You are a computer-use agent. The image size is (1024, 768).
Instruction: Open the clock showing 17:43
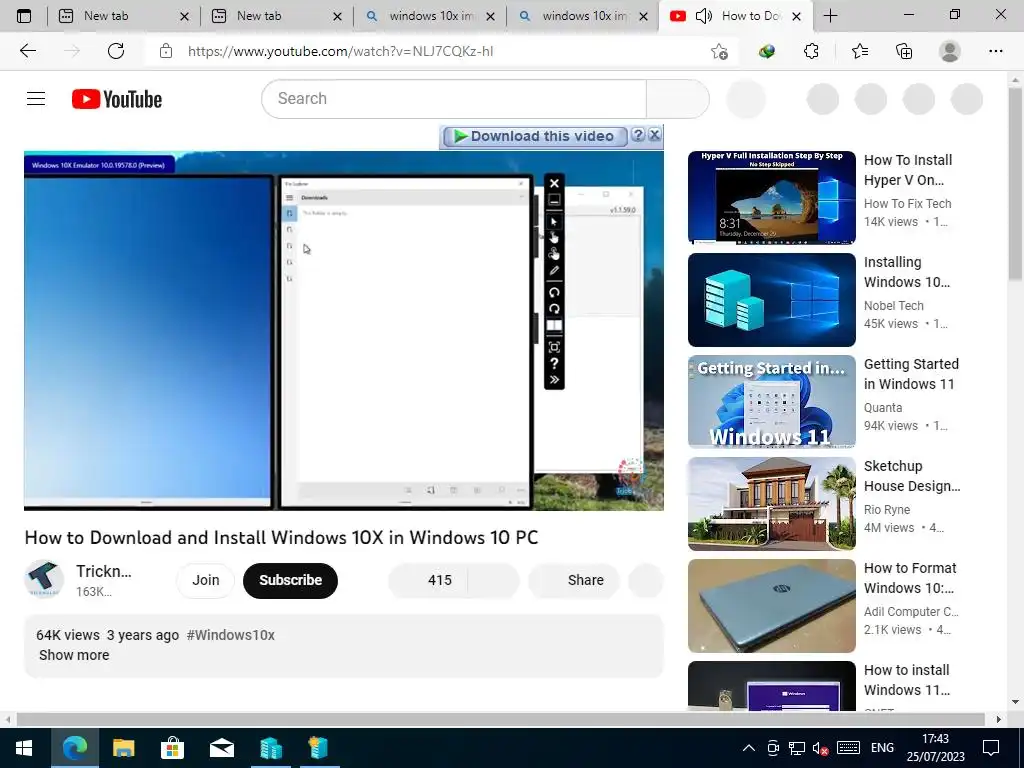pyautogui.click(x=935, y=748)
